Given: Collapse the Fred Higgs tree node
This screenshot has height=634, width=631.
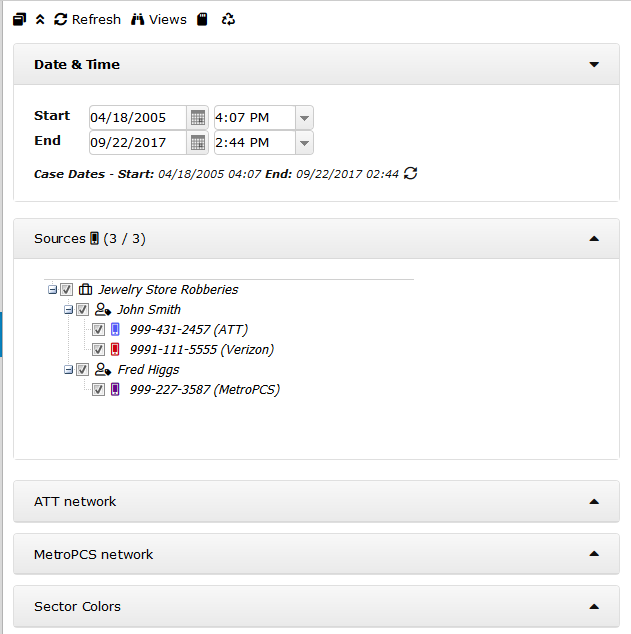Looking at the screenshot, I should [69, 370].
